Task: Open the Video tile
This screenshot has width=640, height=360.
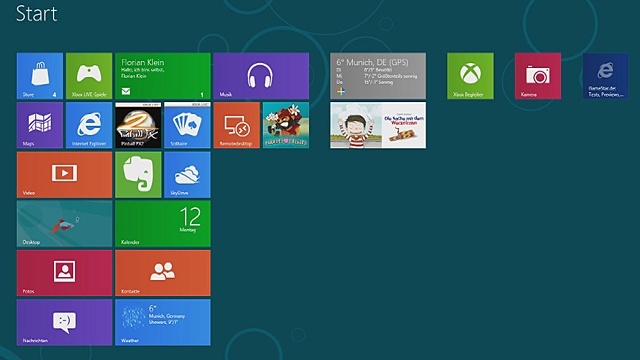Action: point(64,175)
